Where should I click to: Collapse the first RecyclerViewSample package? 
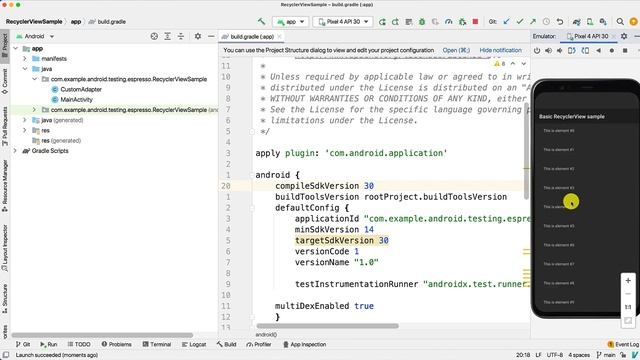[35, 79]
